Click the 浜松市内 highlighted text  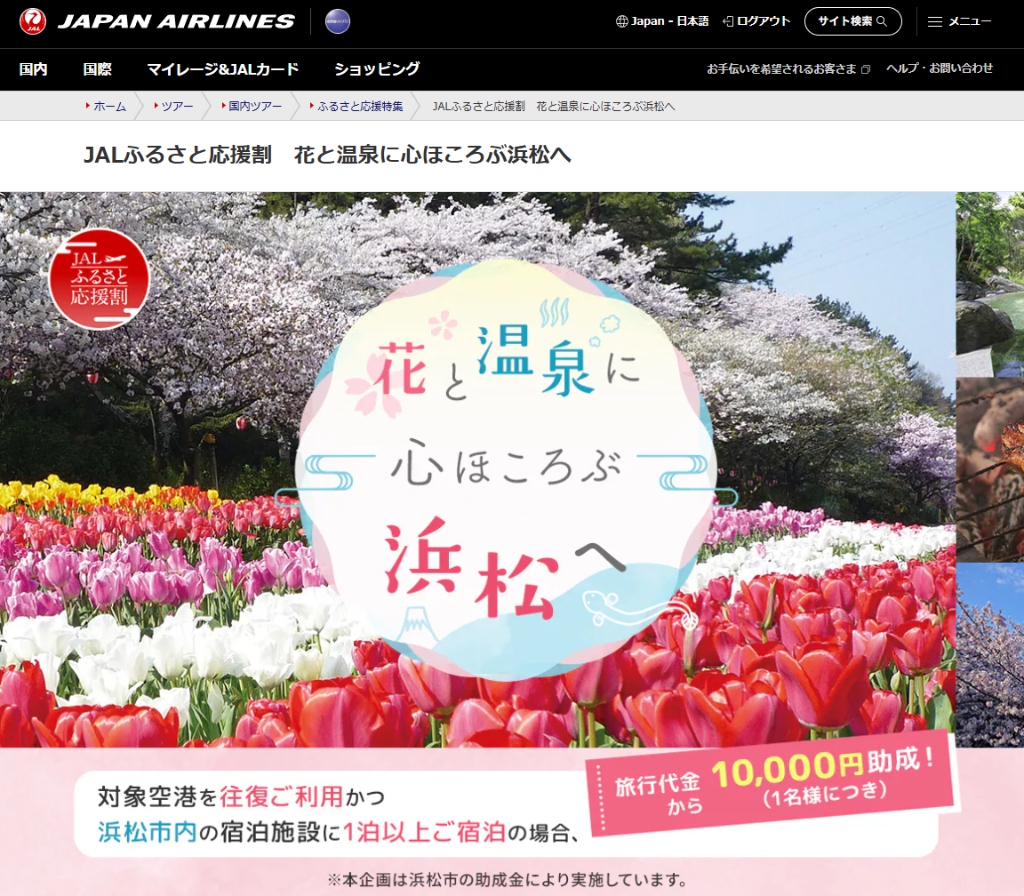148,832
